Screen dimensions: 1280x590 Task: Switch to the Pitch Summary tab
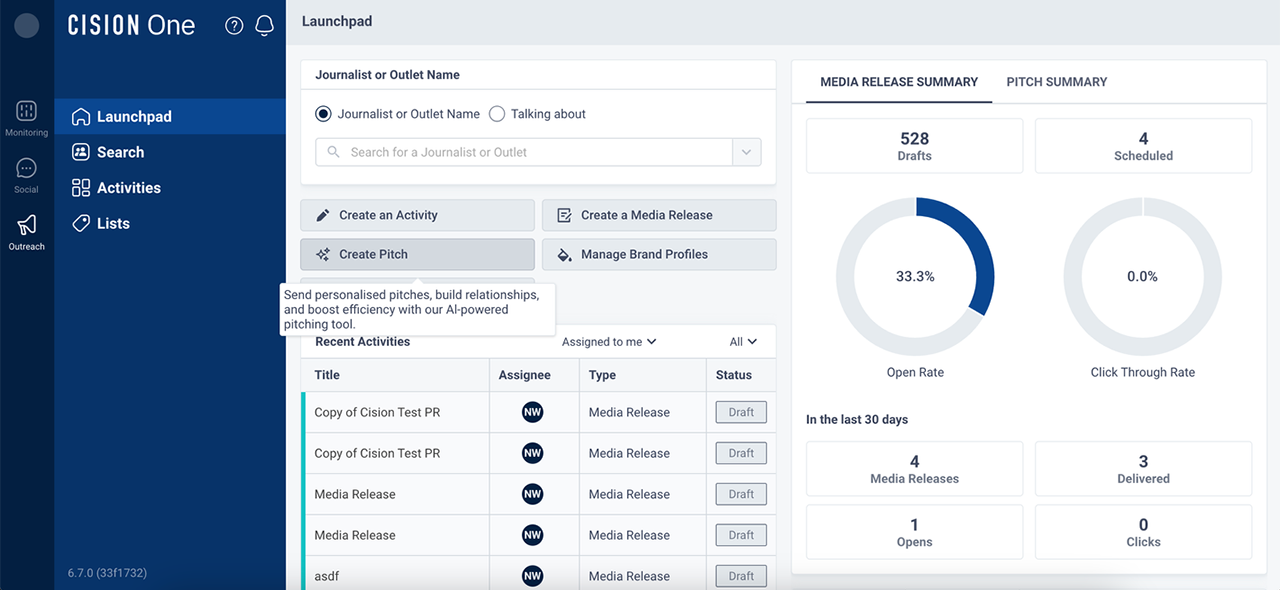coord(1056,82)
